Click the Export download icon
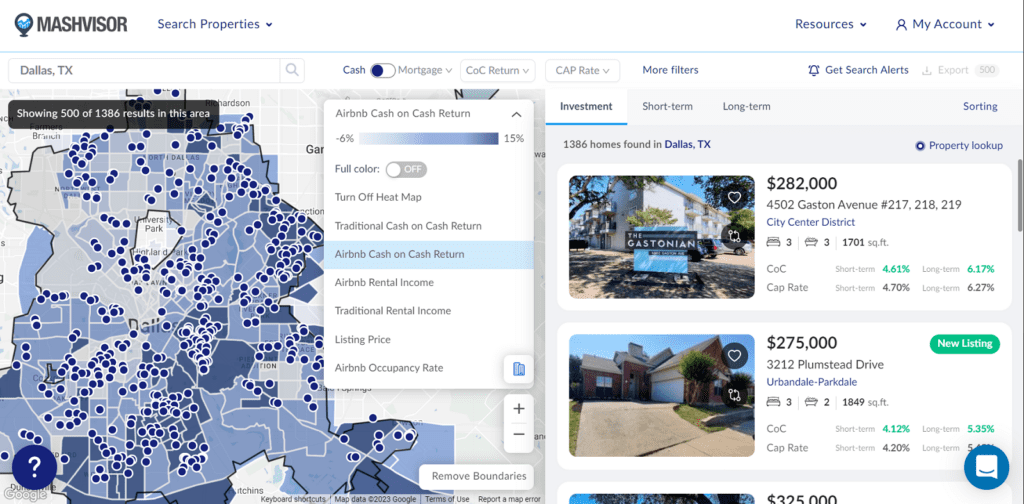 coord(926,70)
